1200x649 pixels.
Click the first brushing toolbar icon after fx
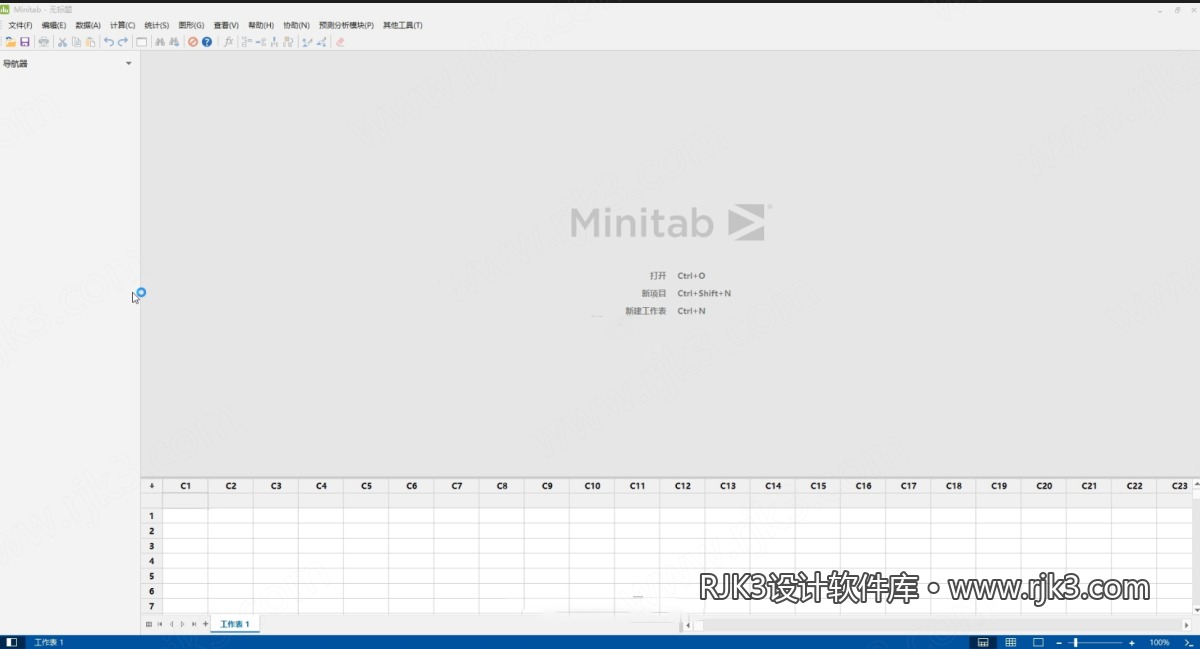[x=246, y=42]
